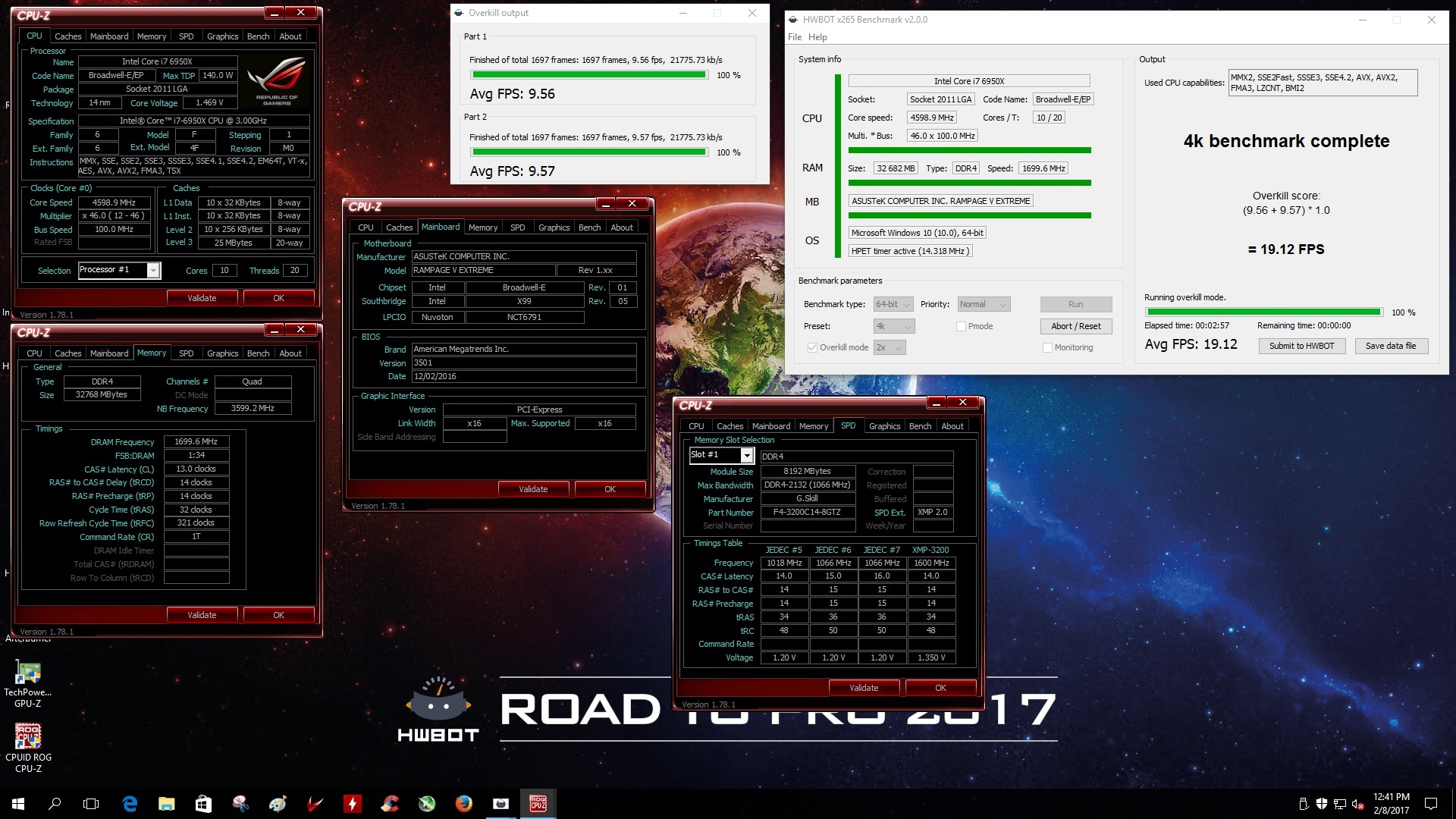Open the Priority Normal dropdown

(984, 304)
